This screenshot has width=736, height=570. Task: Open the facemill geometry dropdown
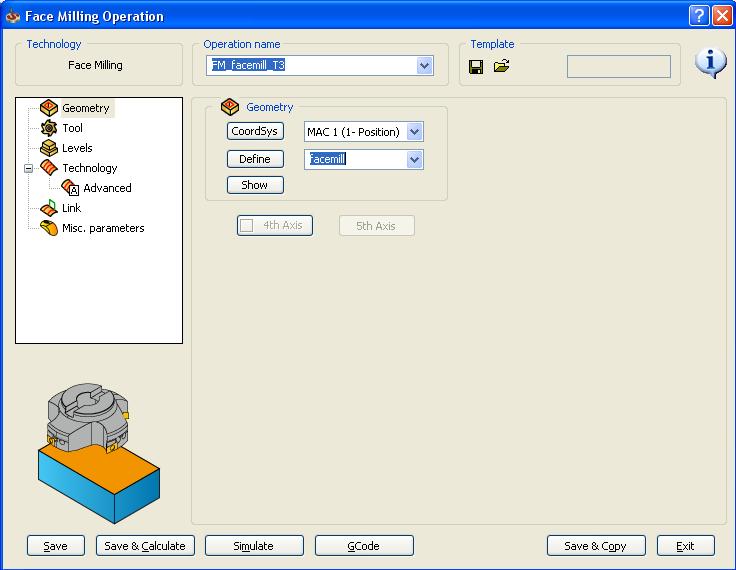[414, 160]
